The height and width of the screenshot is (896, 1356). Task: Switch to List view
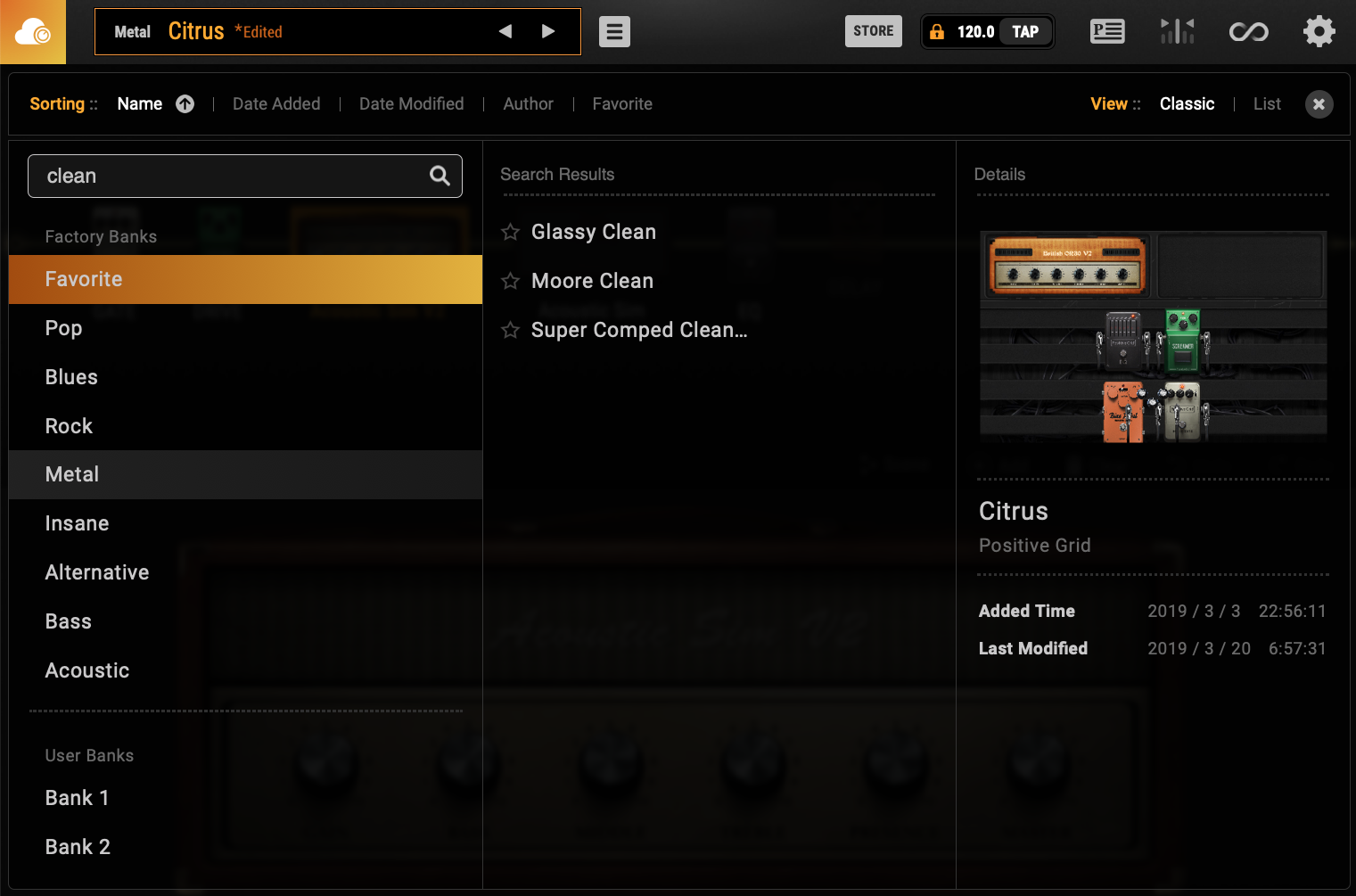[x=1267, y=104]
